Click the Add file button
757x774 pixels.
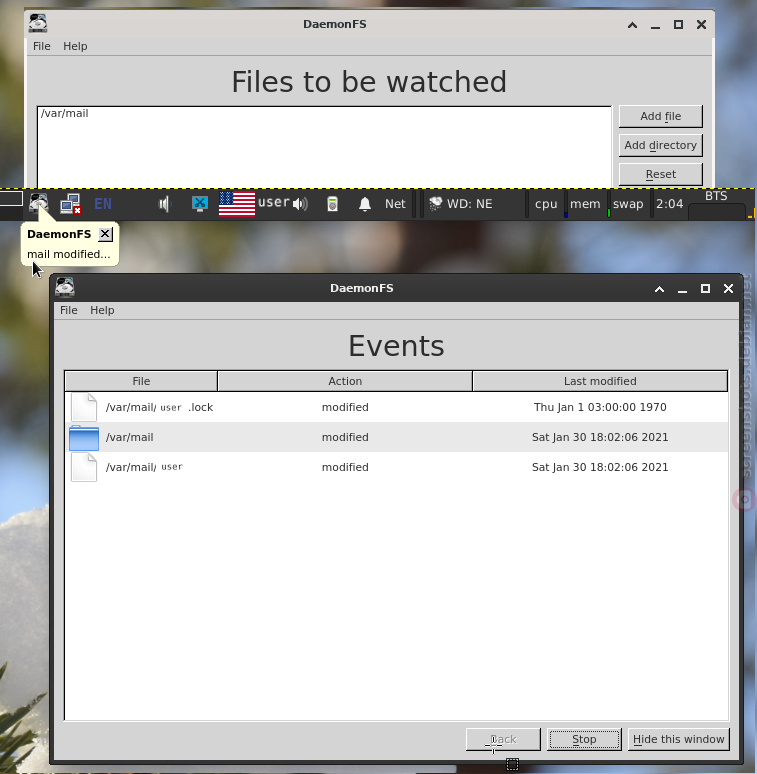[x=660, y=116]
